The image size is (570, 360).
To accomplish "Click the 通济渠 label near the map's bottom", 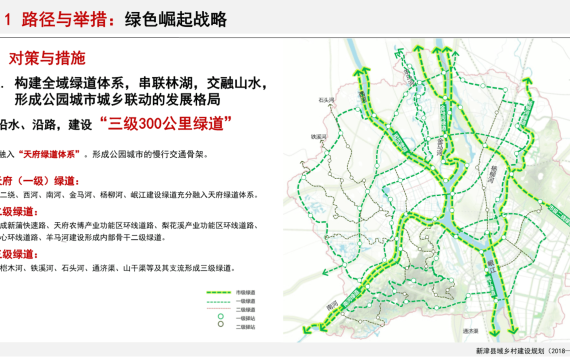I will tap(471, 331).
